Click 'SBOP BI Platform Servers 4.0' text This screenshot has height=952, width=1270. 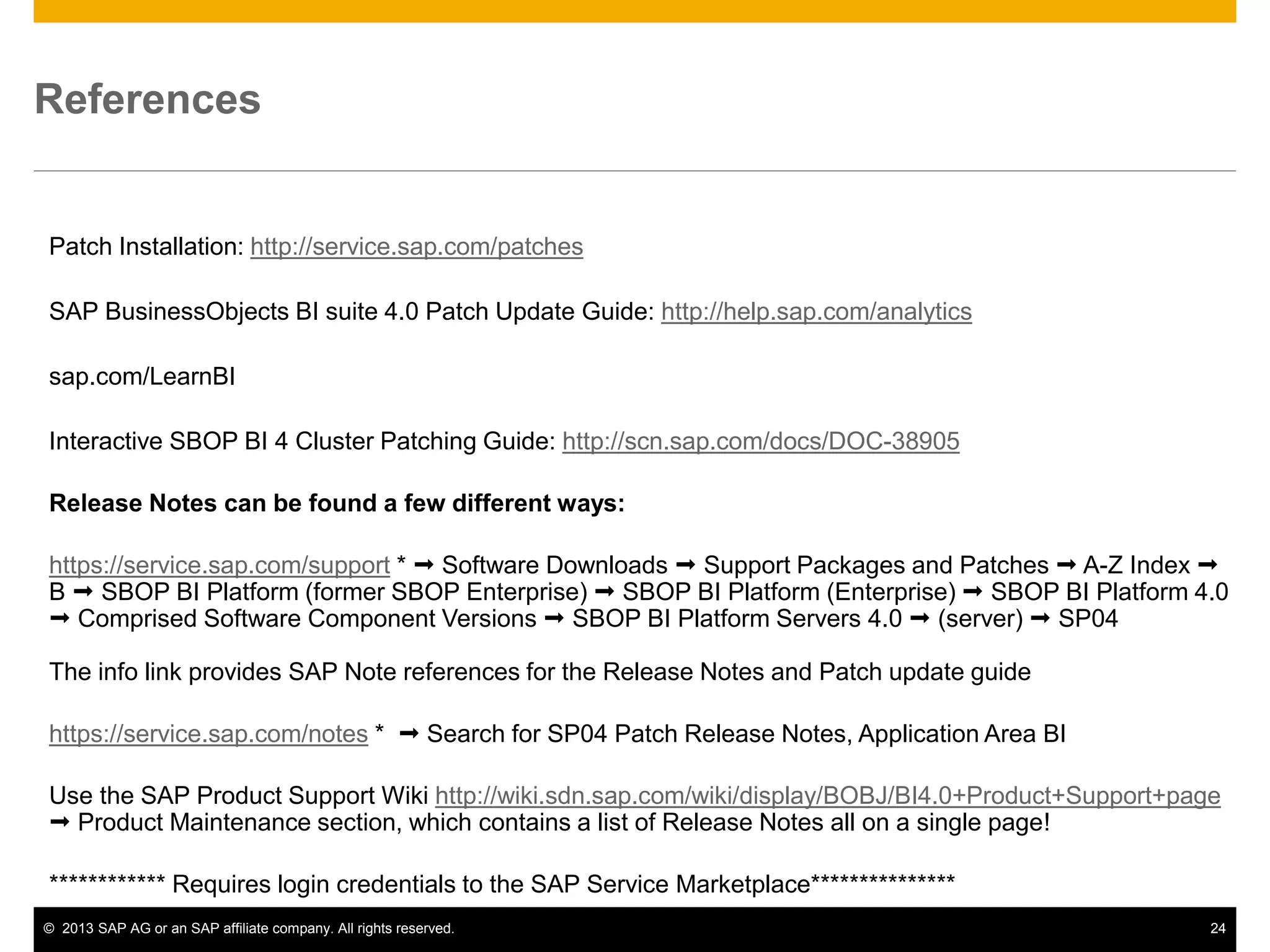pos(737,619)
